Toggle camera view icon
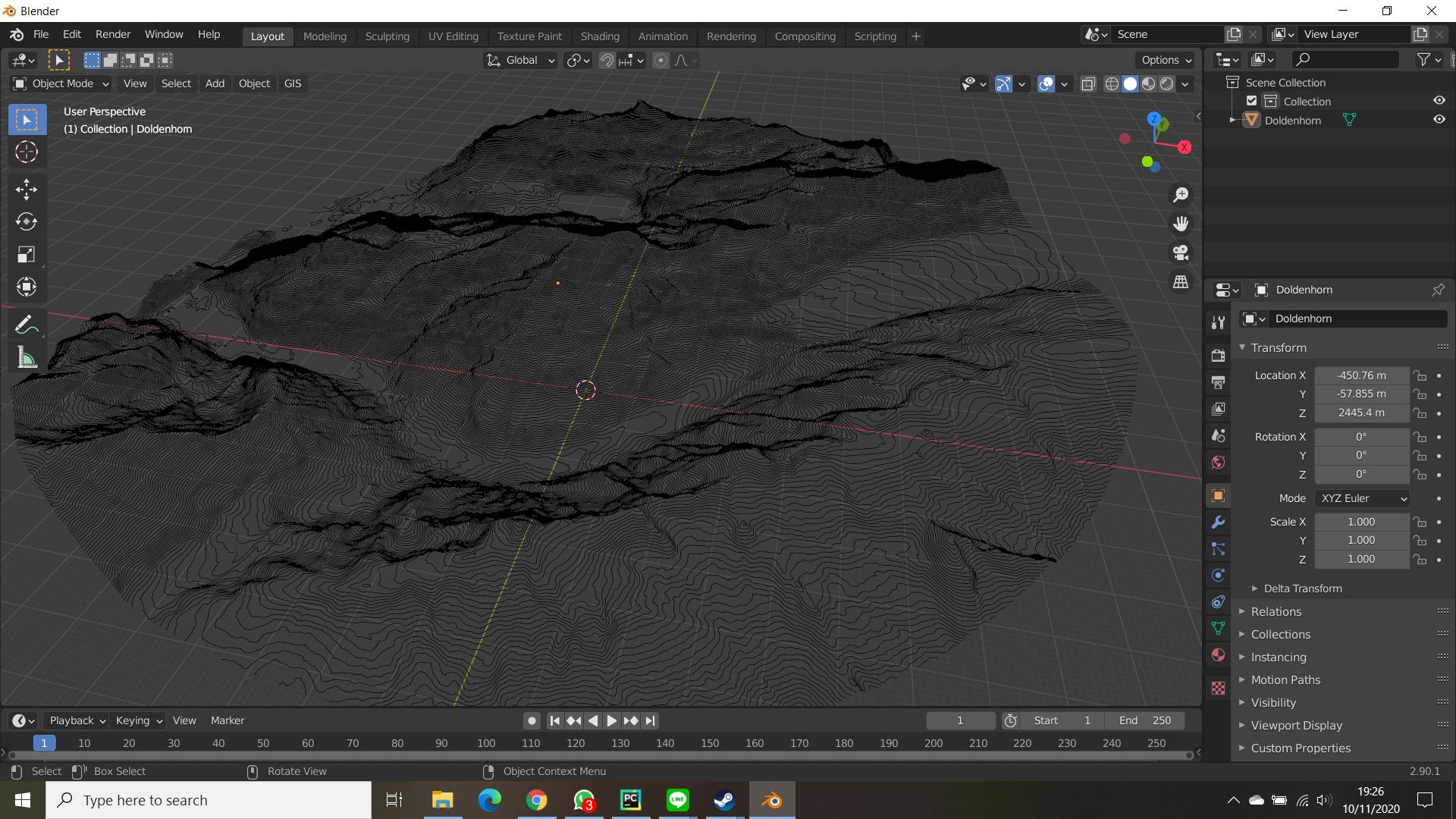Screen dimensions: 1456x819 coord(1181,253)
